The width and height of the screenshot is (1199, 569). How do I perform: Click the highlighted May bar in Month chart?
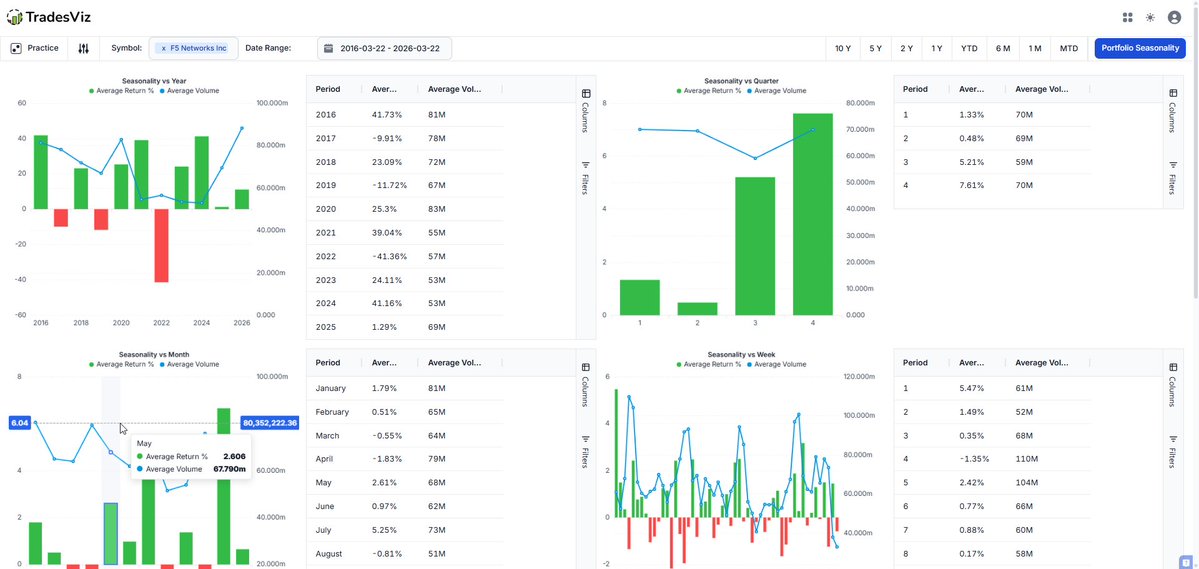111,534
